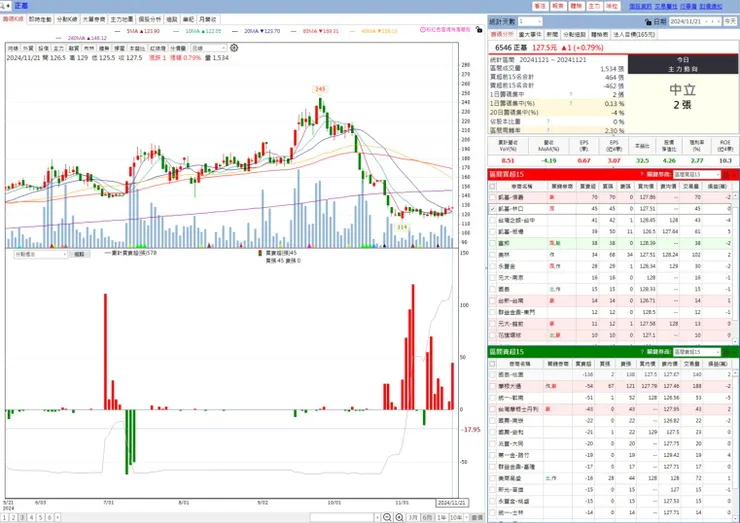Viewport: 740px width, 523px height.
Task: Open the 日線 period dropdown
Action: tap(208, 48)
